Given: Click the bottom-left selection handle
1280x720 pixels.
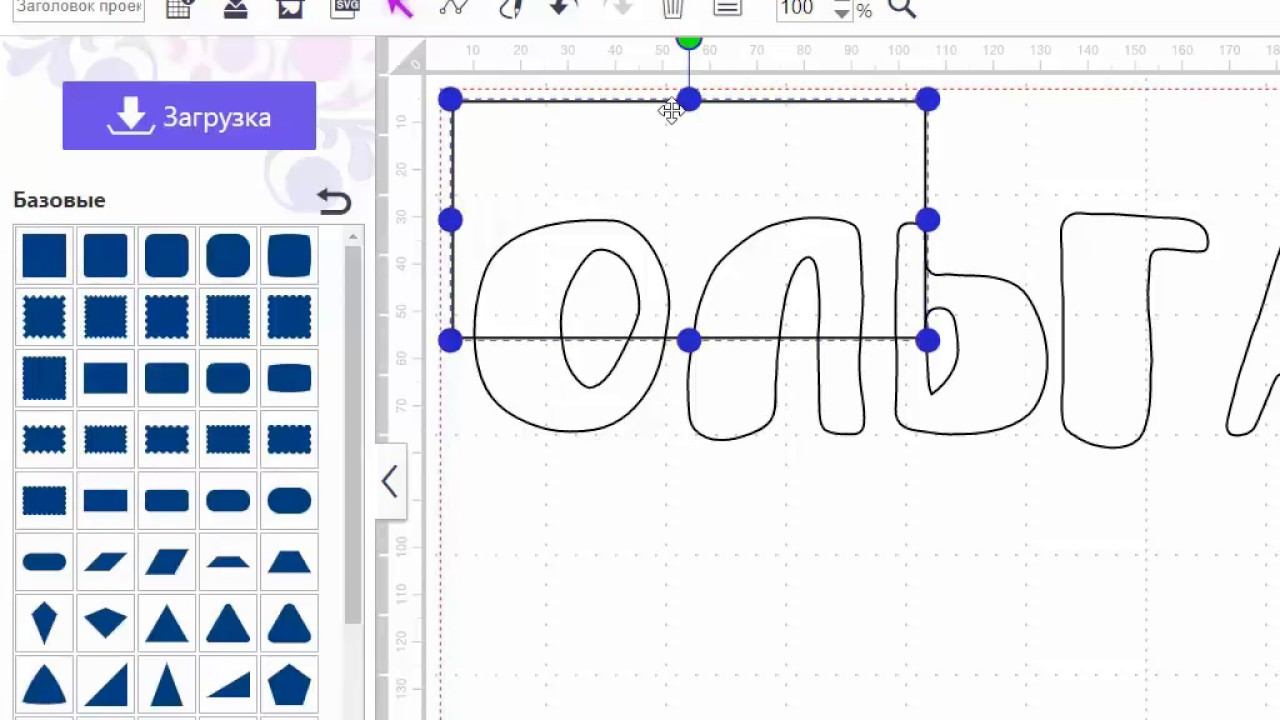Looking at the screenshot, I should tap(450, 341).
